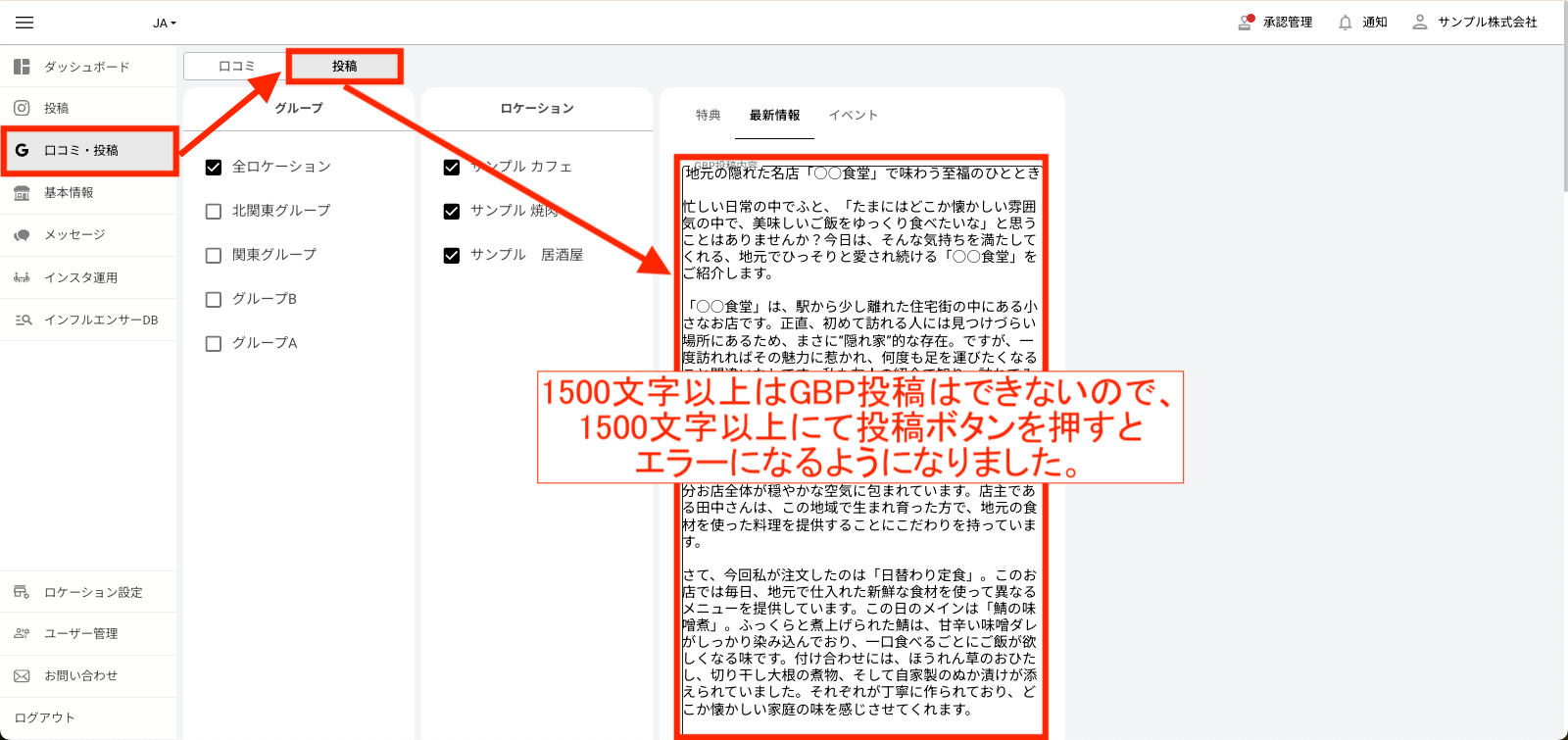1568x740 pixels.
Task: Open the hamburger menu icon
Action: 24,23
